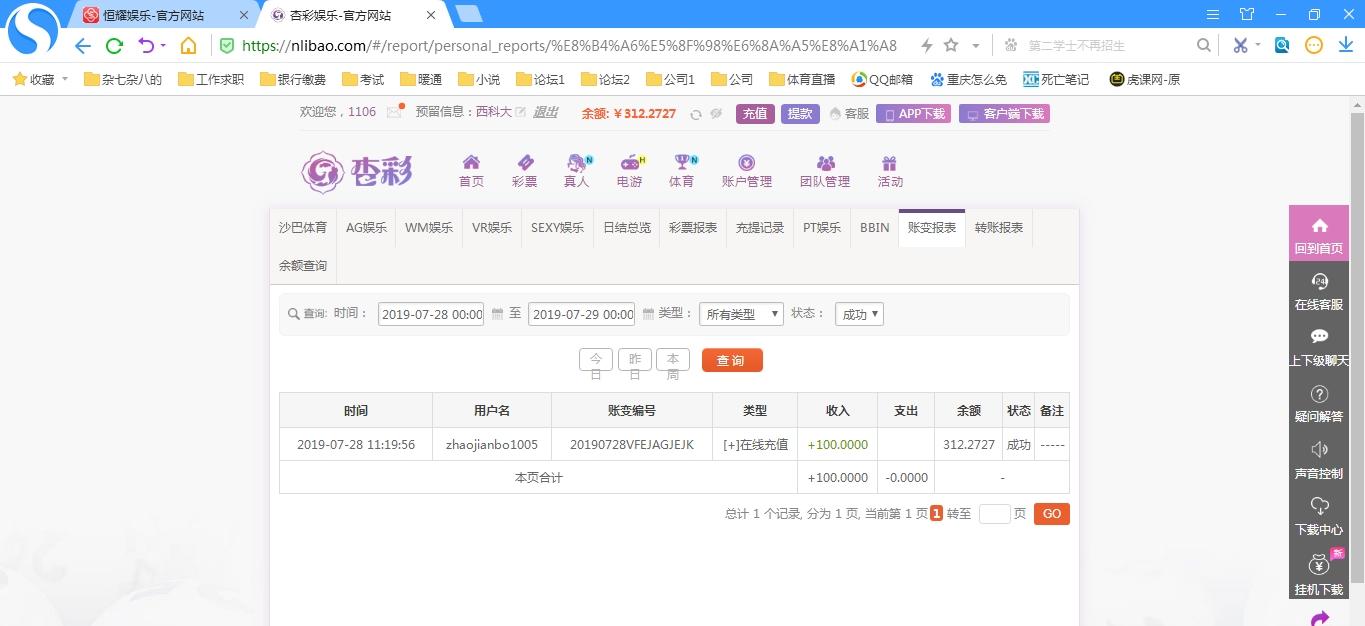Click the refresh balance icon beside 余额
This screenshot has height=626, width=1365.
[x=696, y=114]
